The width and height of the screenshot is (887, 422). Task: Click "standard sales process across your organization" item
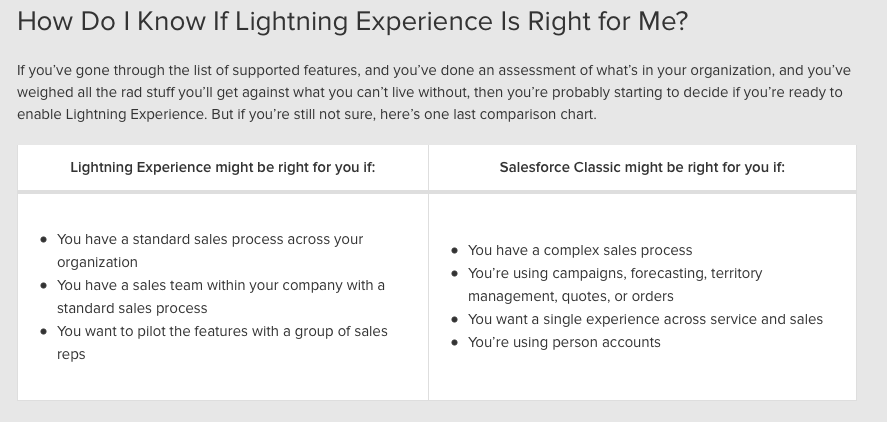point(210,251)
